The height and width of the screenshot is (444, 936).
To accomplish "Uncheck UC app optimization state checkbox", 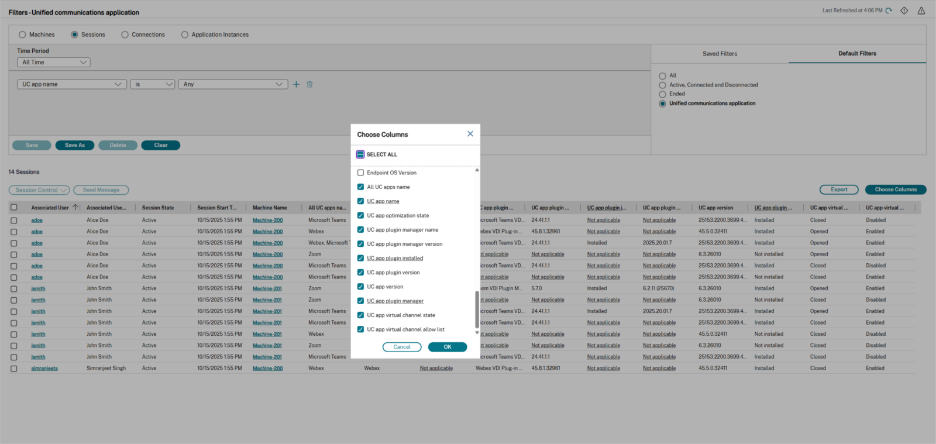I will click(361, 215).
